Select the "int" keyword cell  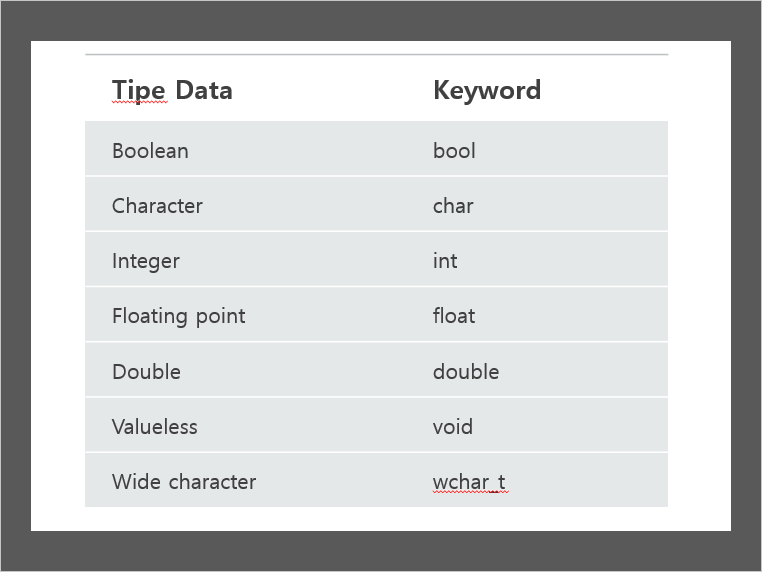click(445, 261)
